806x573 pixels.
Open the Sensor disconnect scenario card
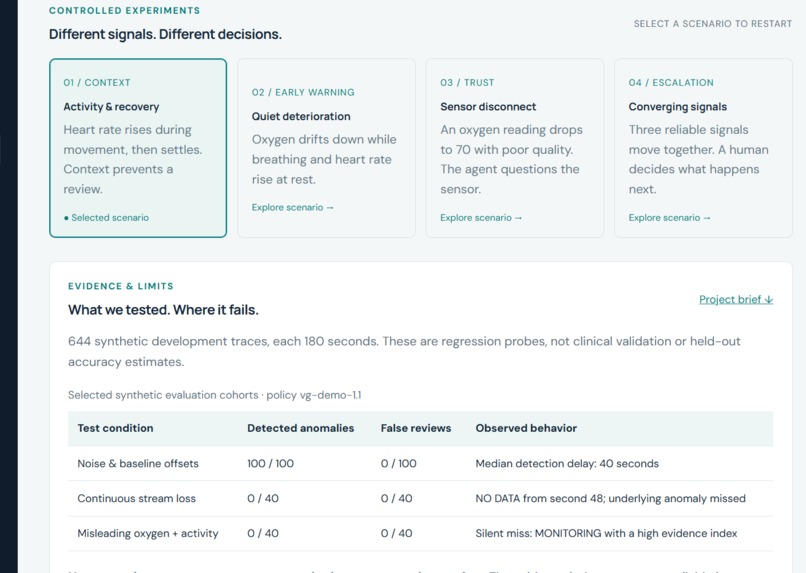click(515, 148)
